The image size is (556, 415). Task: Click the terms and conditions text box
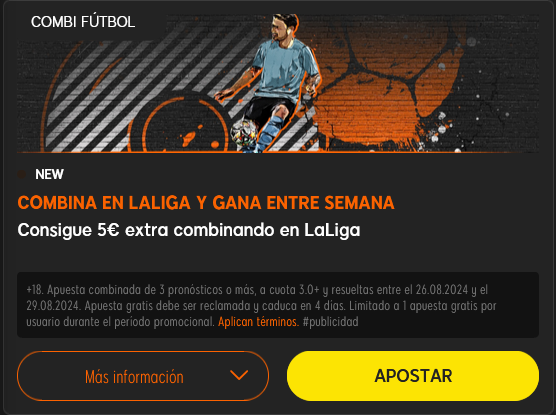click(x=278, y=305)
